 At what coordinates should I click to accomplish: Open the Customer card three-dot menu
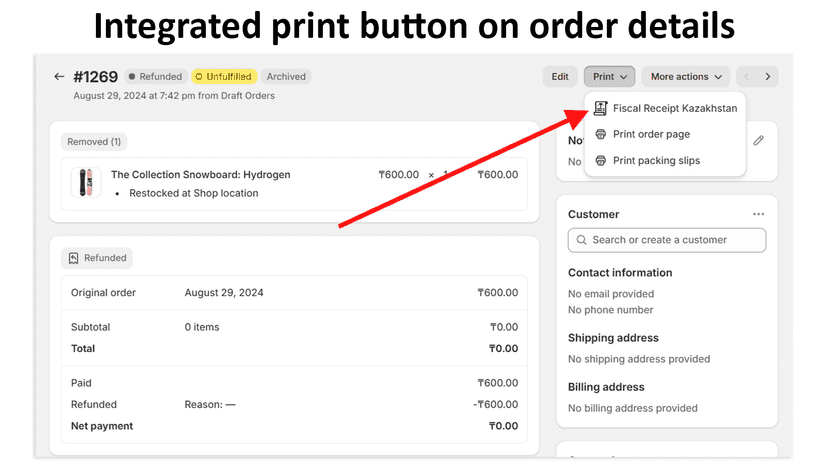click(758, 214)
